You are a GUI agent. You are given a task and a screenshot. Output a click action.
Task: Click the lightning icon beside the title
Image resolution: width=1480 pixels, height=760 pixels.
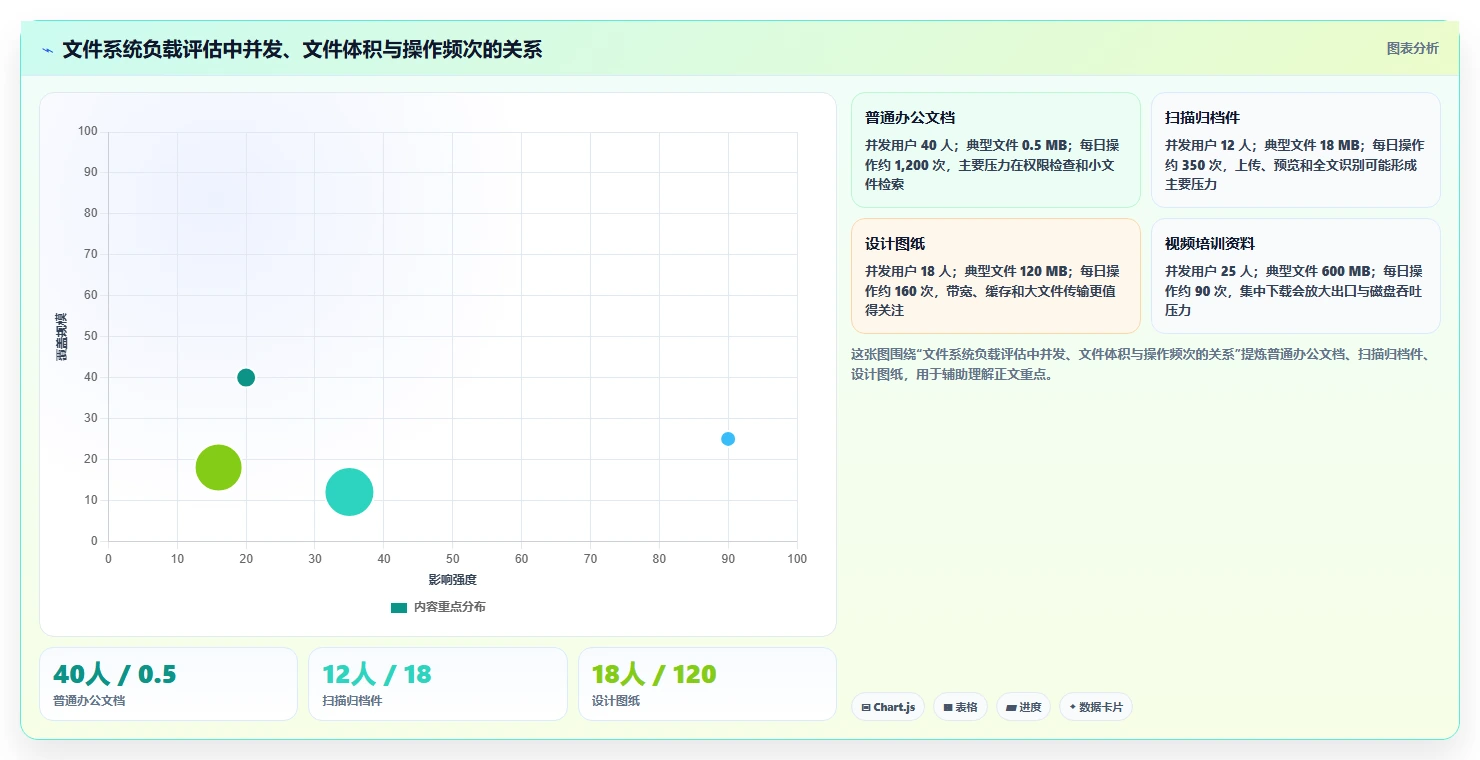pyautogui.click(x=48, y=49)
